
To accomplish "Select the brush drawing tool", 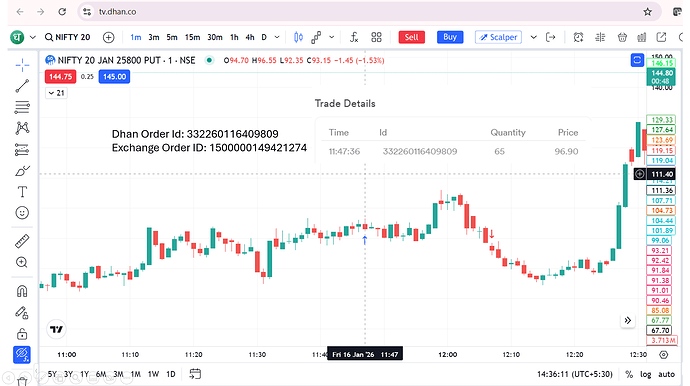I will pos(22,171).
